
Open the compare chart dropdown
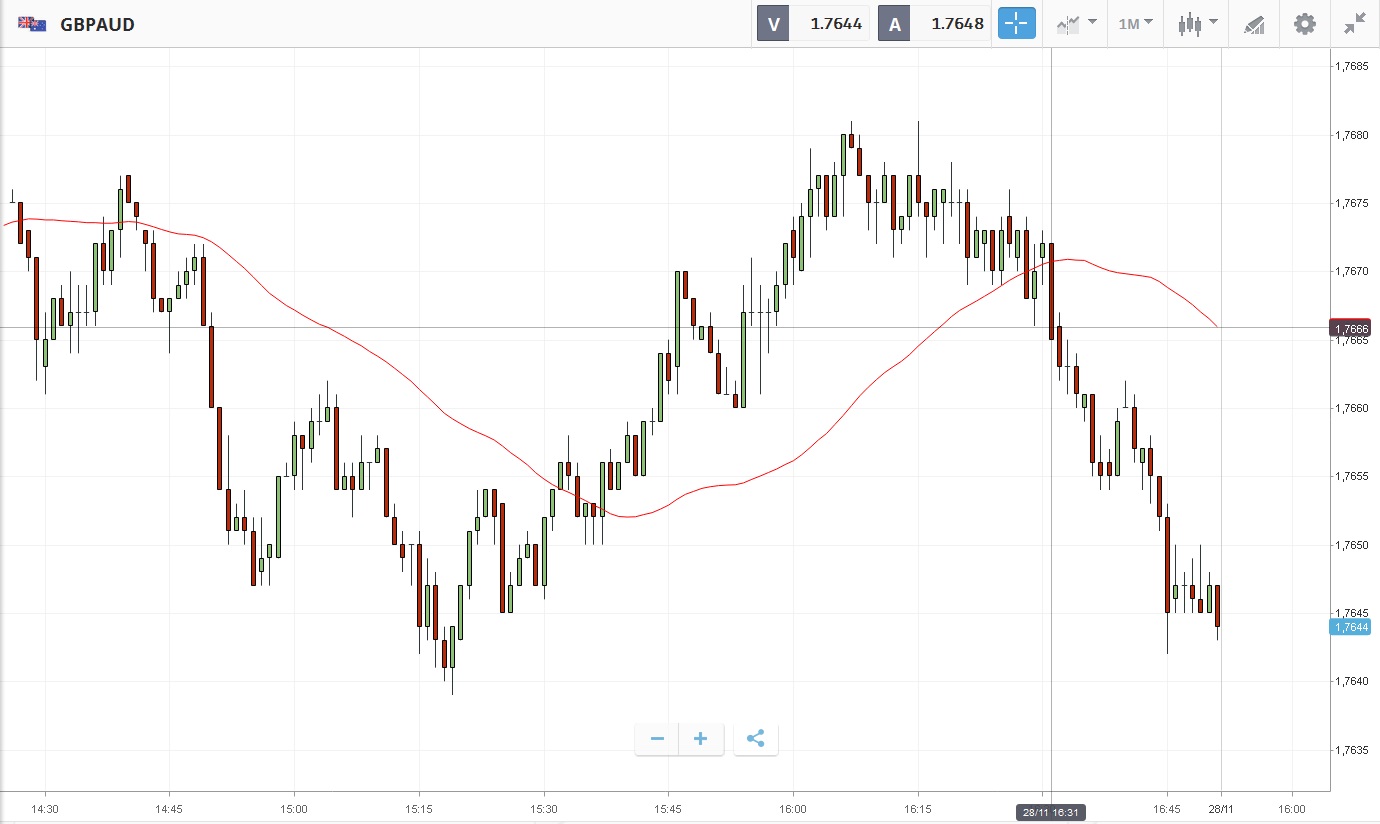(1076, 24)
